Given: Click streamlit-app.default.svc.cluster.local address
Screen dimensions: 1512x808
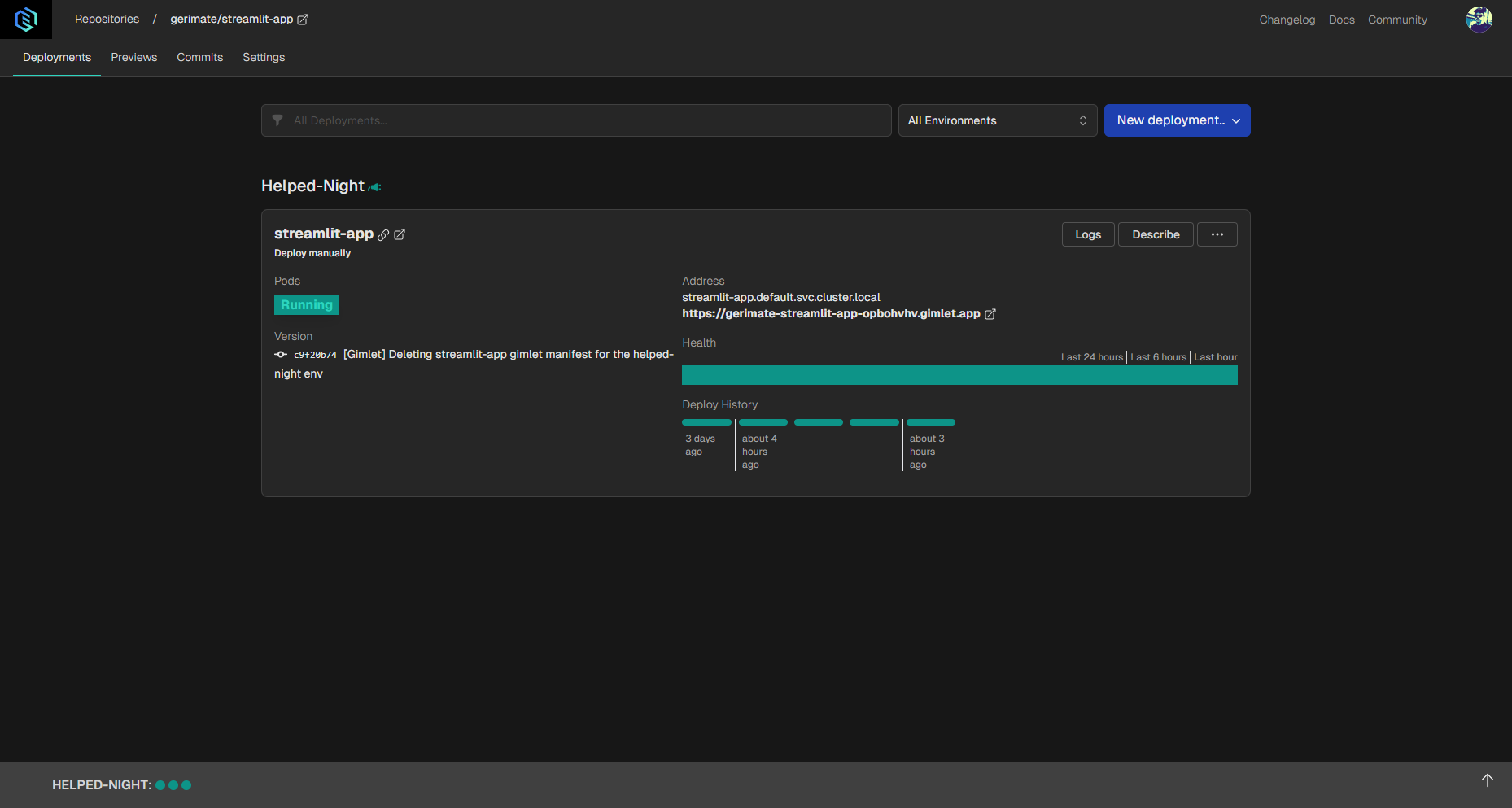Looking at the screenshot, I should click(781, 297).
